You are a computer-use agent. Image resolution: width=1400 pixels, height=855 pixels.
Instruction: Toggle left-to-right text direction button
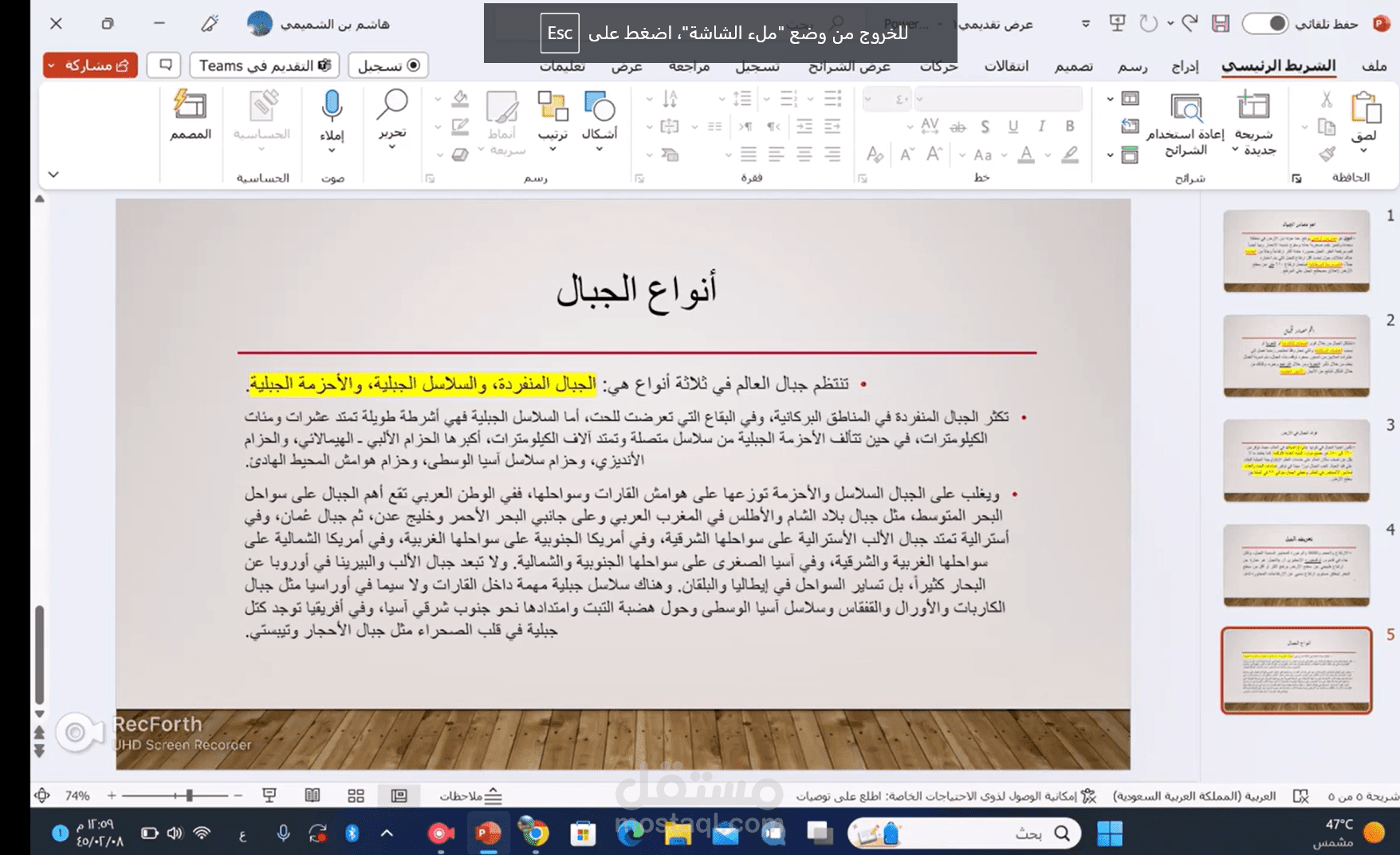(745, 126)
